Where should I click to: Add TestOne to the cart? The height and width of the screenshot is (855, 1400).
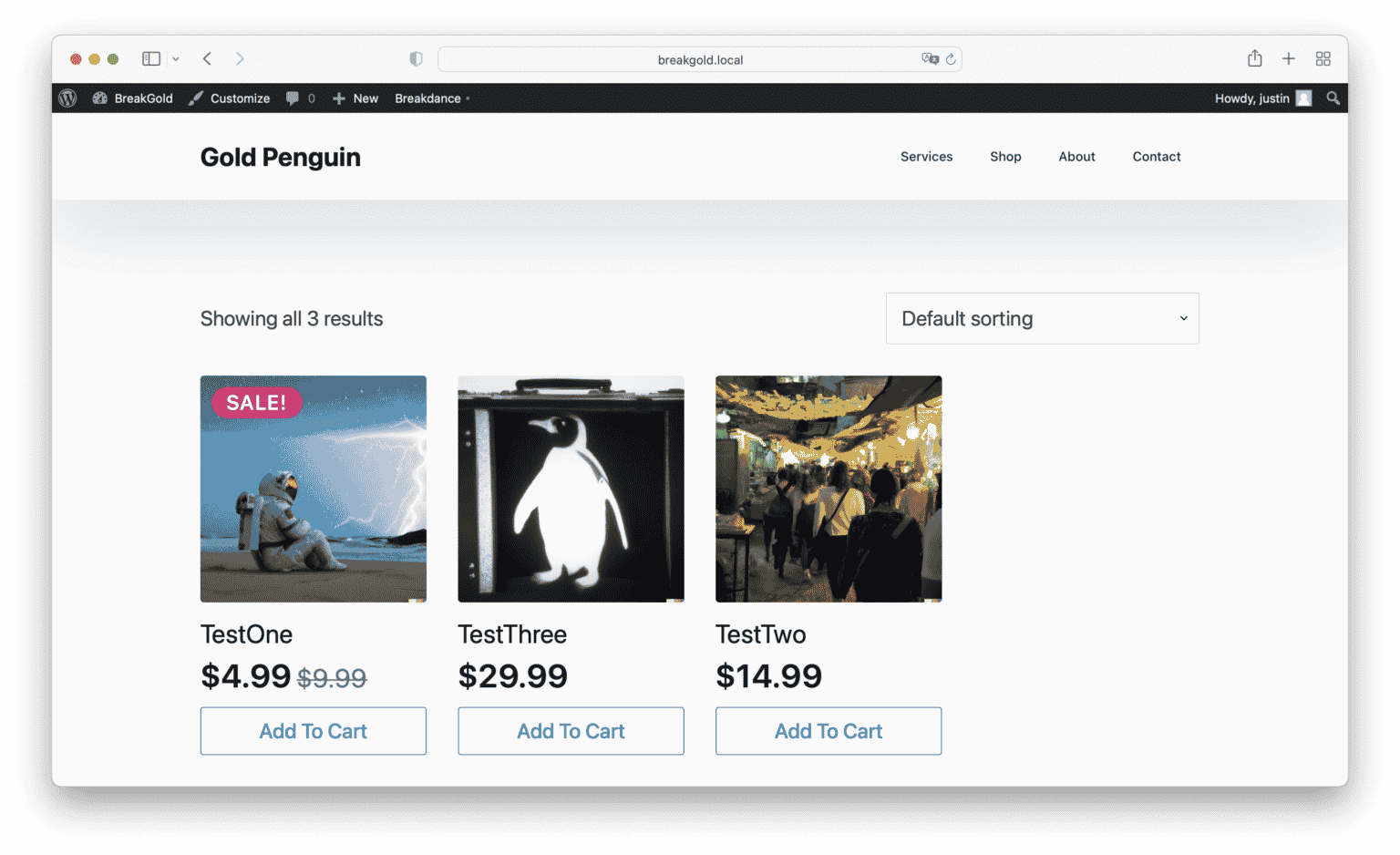tap(314, 731)
